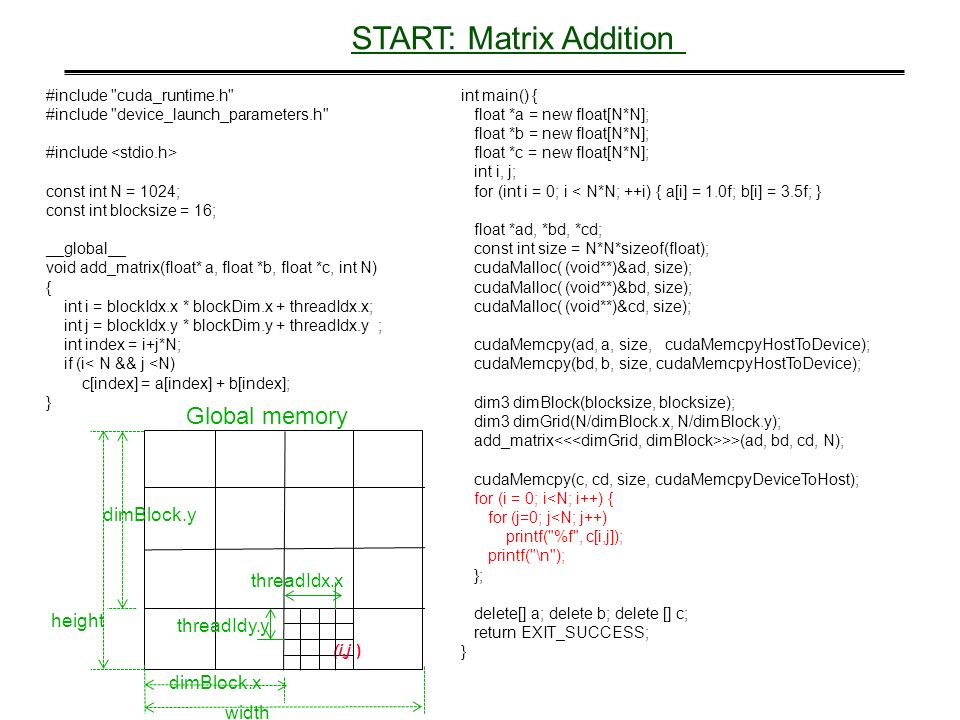
Task: Click the cudaMalloc line for &ad
Action: pyautogui.click(x=582, y=268)
